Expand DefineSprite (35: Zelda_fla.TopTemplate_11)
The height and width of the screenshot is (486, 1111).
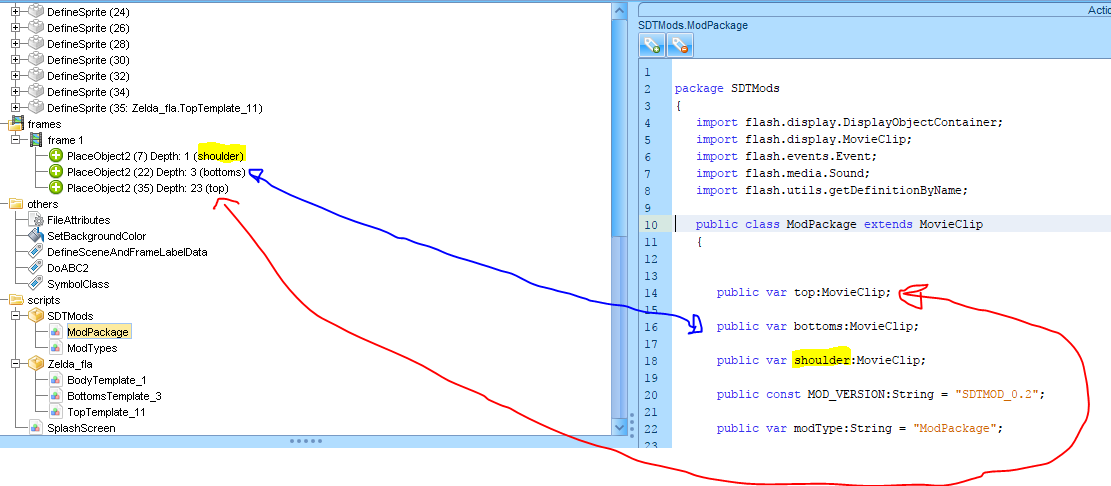point(15,108)
